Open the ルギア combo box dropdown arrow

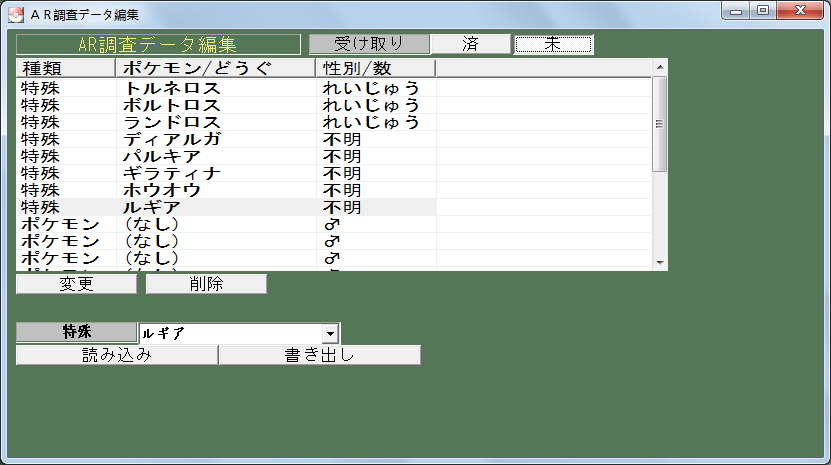click(x=330, y=334)
